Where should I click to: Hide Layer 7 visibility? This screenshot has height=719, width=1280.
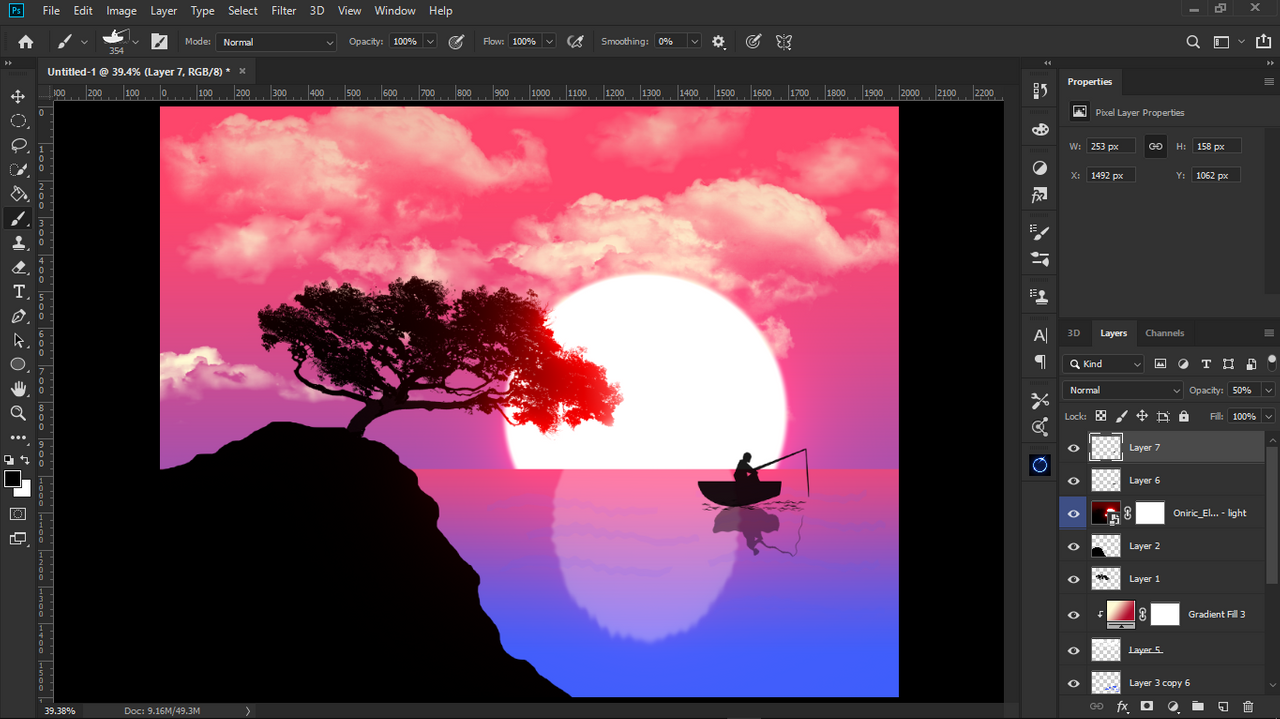pyautogui.click(x=1074, y=448)
